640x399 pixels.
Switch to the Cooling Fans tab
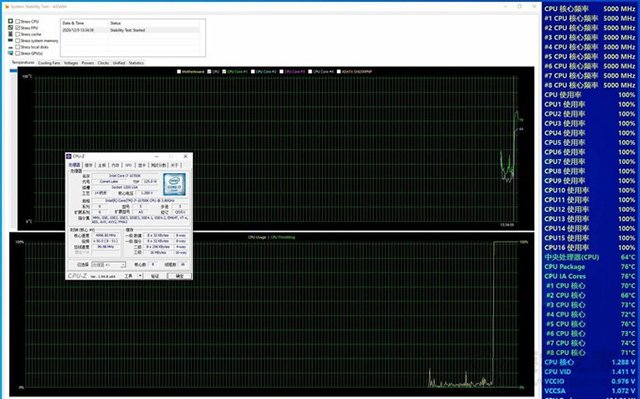coord(49,63)
